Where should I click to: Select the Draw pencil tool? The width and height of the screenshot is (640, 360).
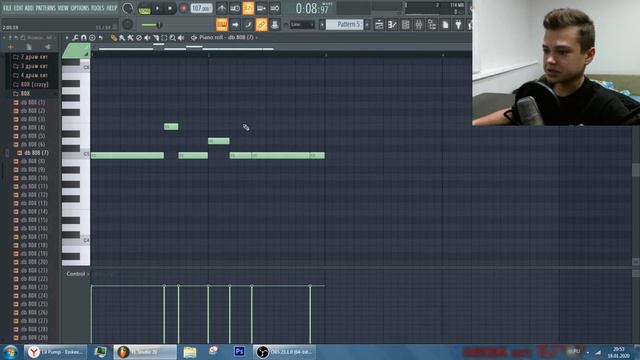click(x=114, y=38)
